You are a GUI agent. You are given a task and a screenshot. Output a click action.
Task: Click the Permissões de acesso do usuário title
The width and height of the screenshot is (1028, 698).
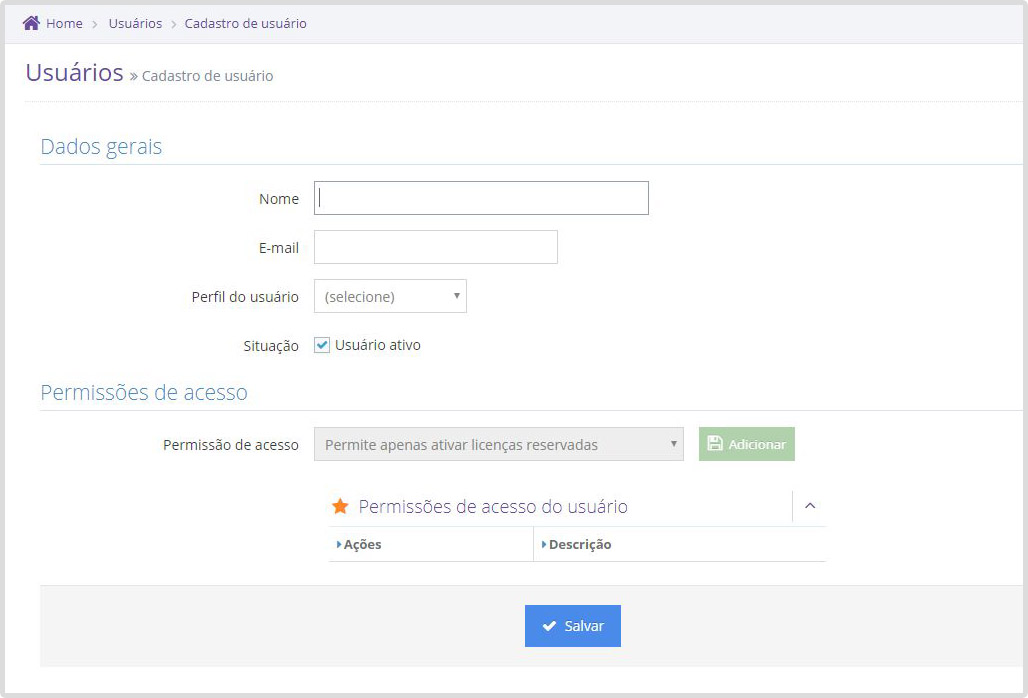493,507
